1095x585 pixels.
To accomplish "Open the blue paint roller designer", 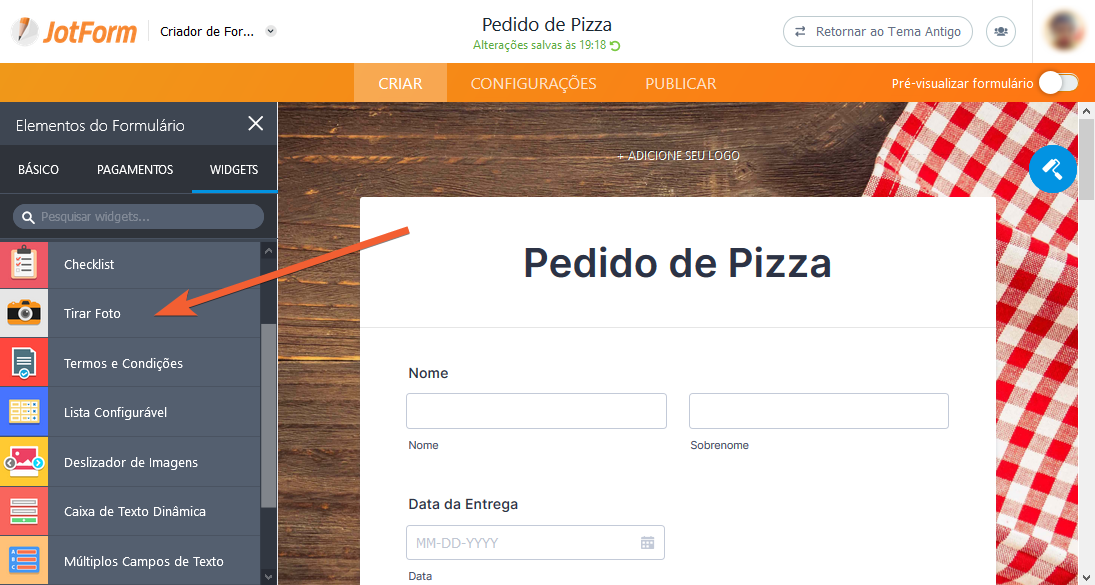I will 1052,169.
